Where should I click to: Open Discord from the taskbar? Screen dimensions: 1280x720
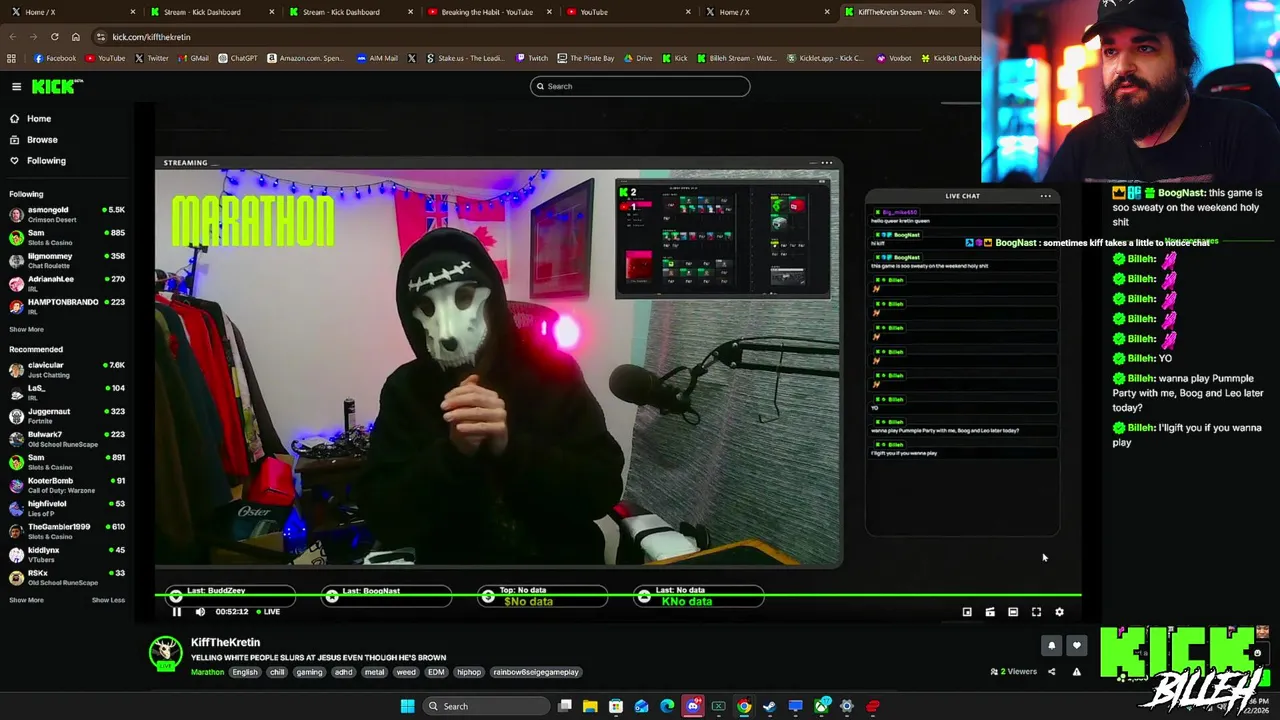coord(693,706)
